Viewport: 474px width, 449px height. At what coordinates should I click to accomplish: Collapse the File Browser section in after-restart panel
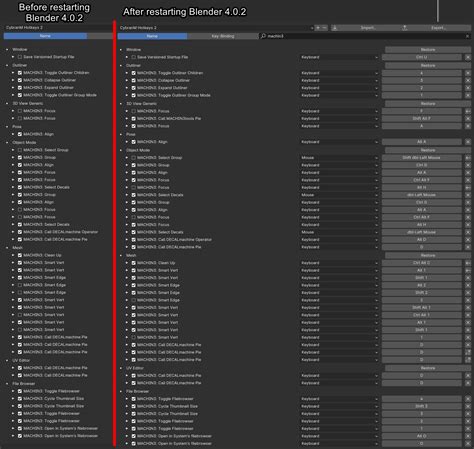point(121,391)
